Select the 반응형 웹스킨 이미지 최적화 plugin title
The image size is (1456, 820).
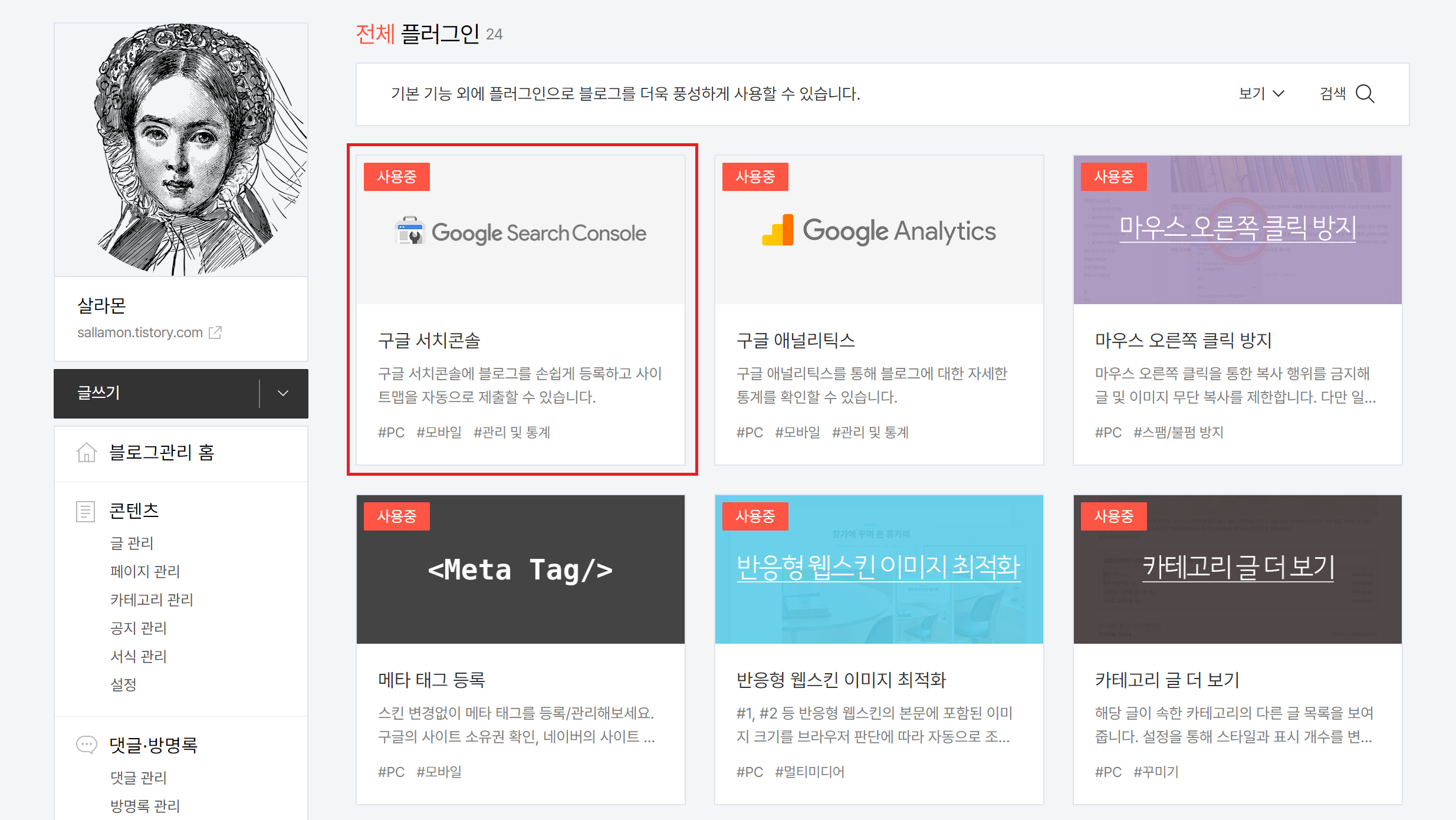840,680
